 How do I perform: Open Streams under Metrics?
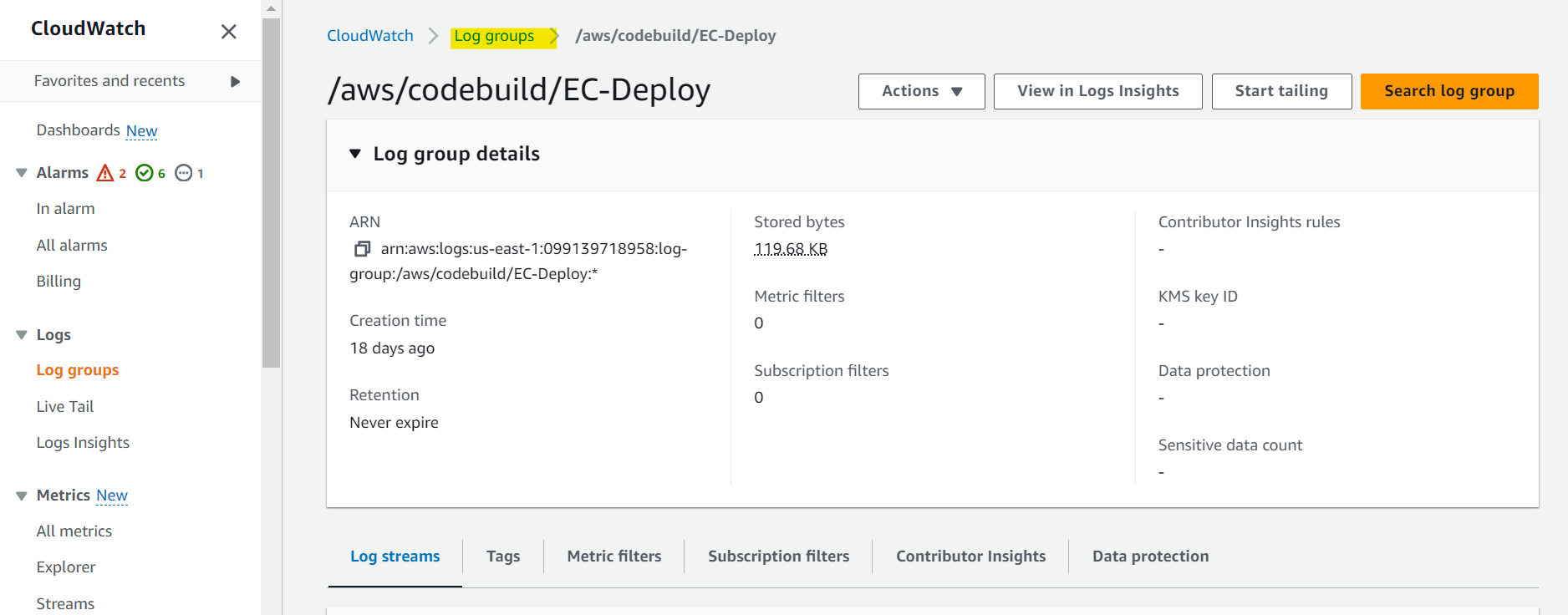click(65, 603)
